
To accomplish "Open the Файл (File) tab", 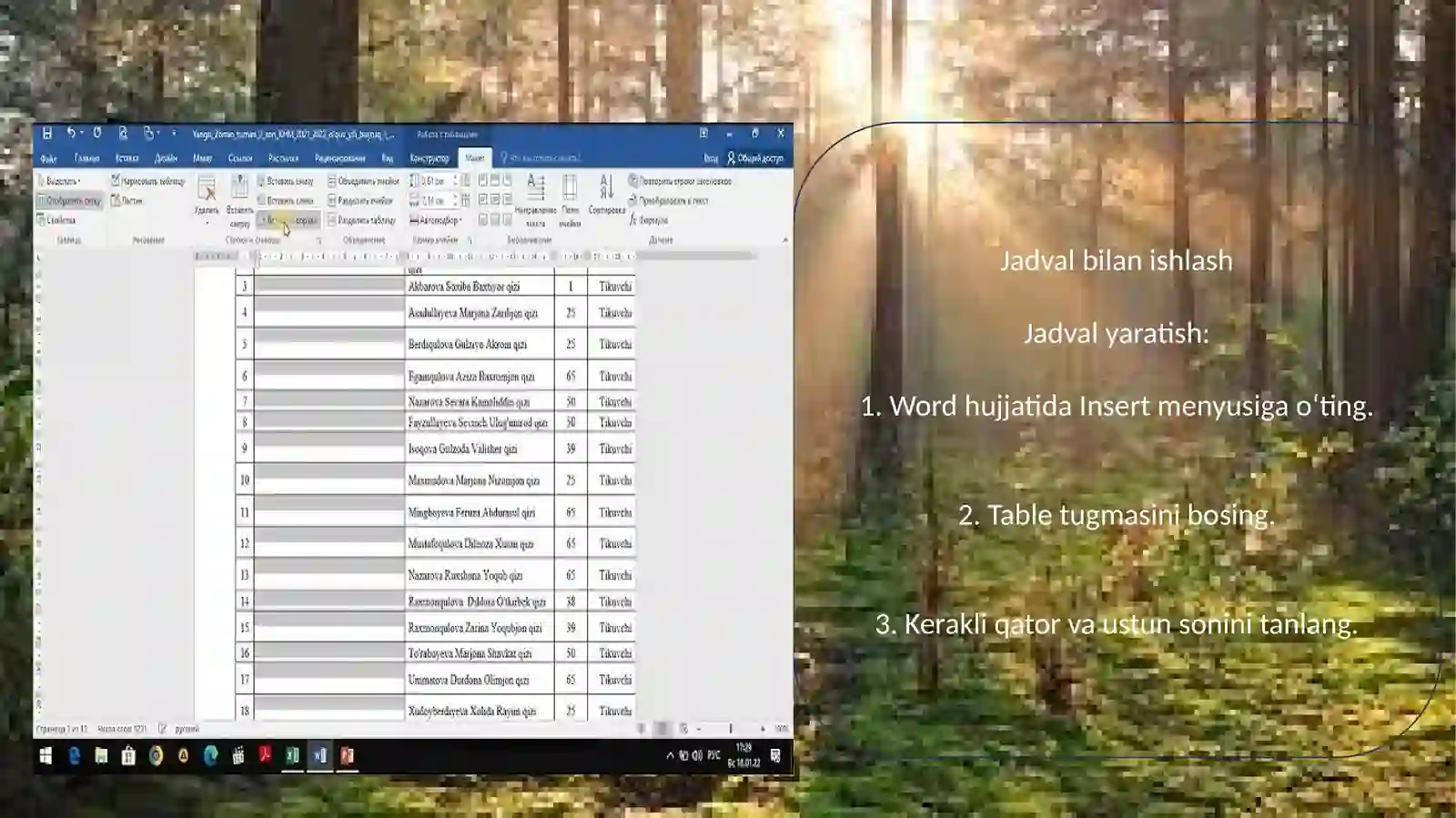I will (48, 158).
